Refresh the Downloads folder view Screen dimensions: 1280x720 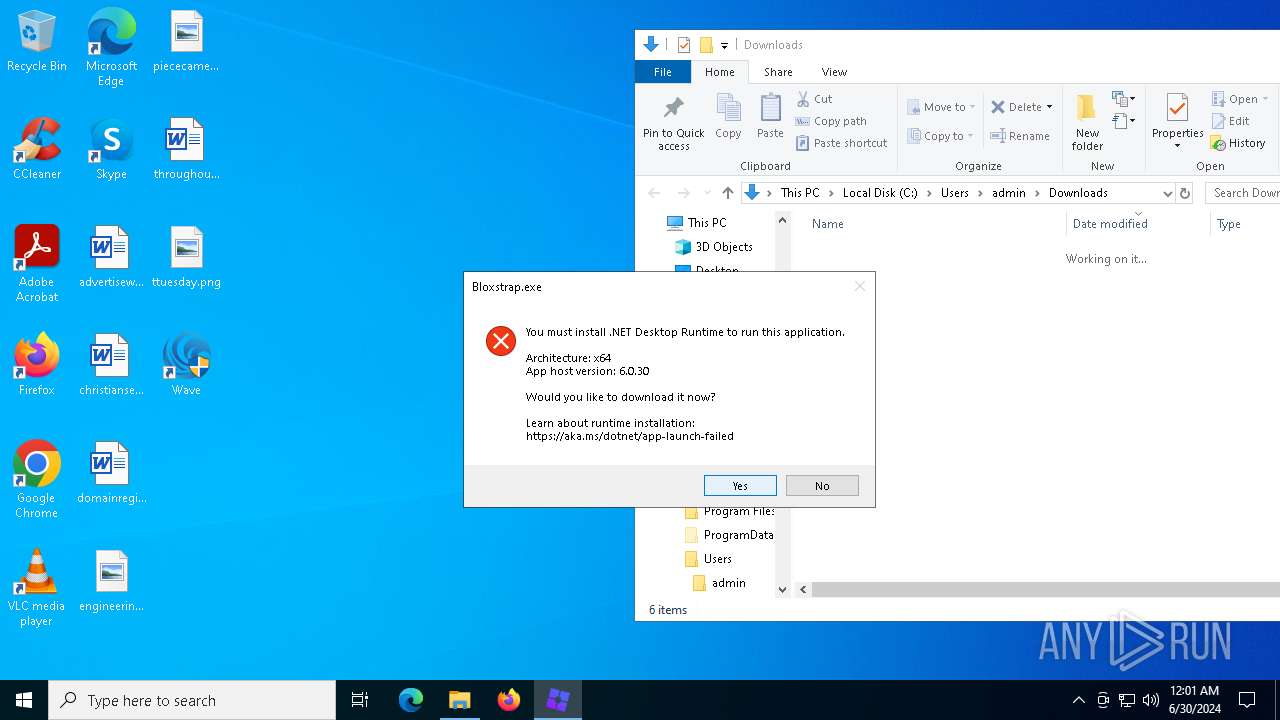1185,193
